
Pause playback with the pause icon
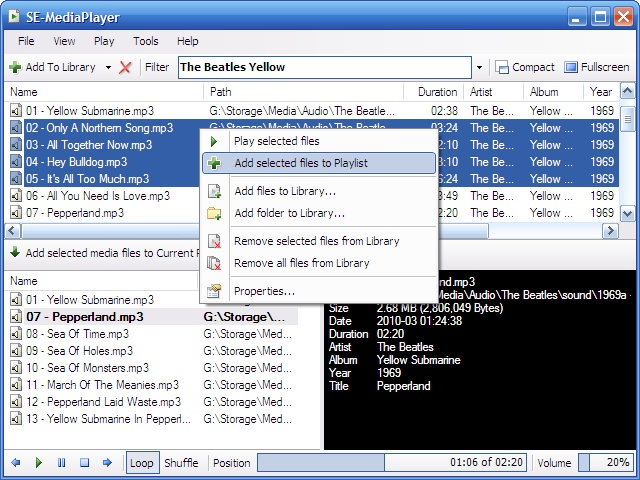[62, 463]
